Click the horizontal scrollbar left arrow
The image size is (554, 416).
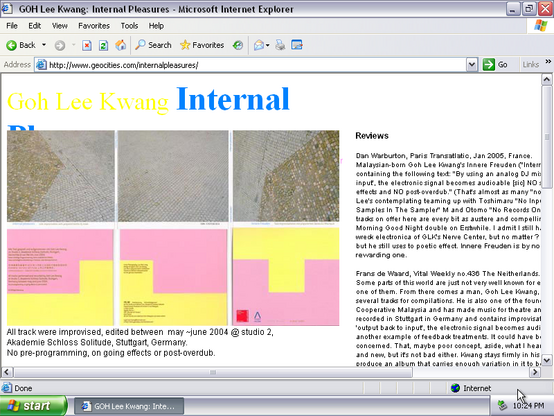(x=7, y=372)
